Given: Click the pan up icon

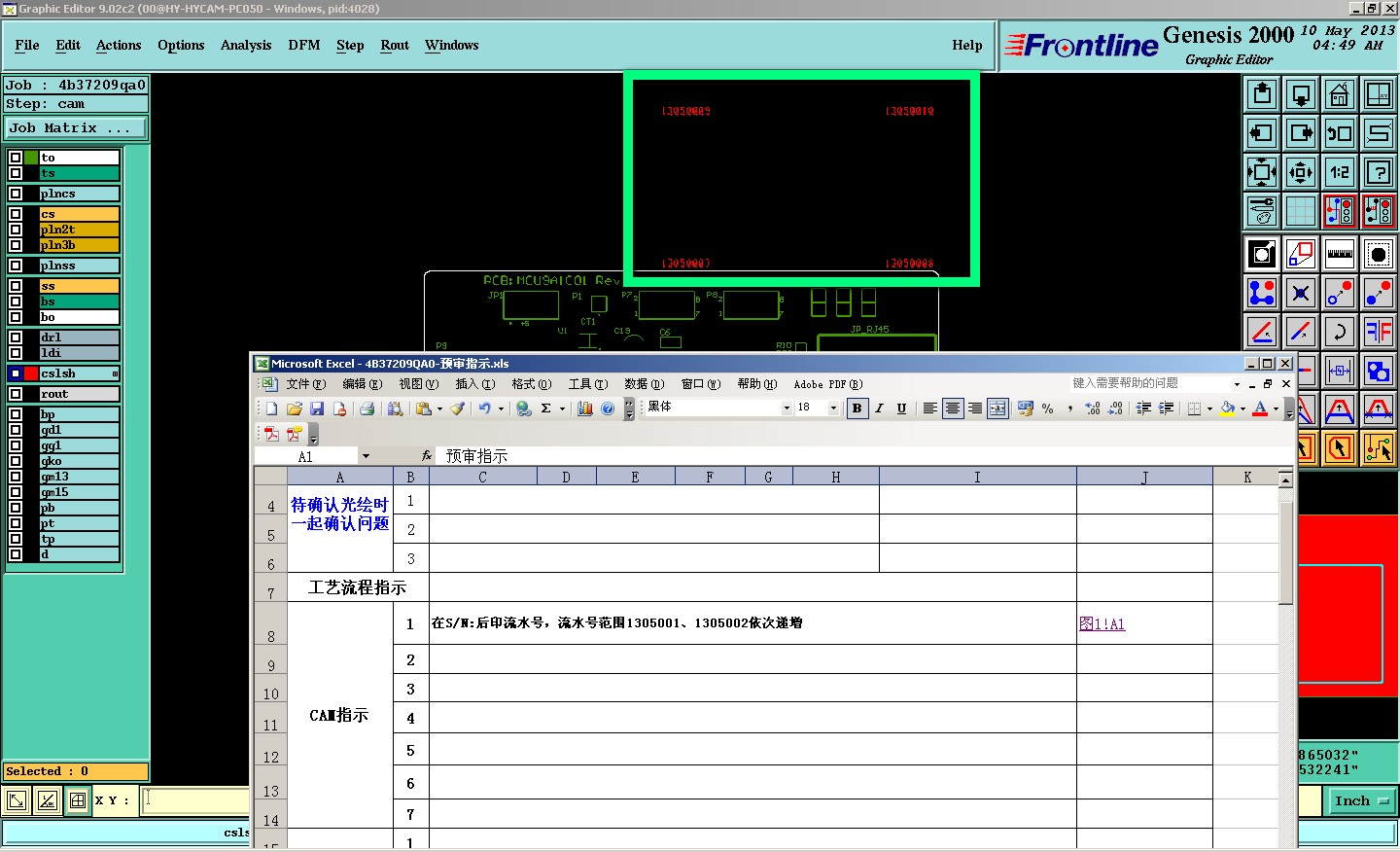Looking at the screenshot, I should click(1262, 94).
